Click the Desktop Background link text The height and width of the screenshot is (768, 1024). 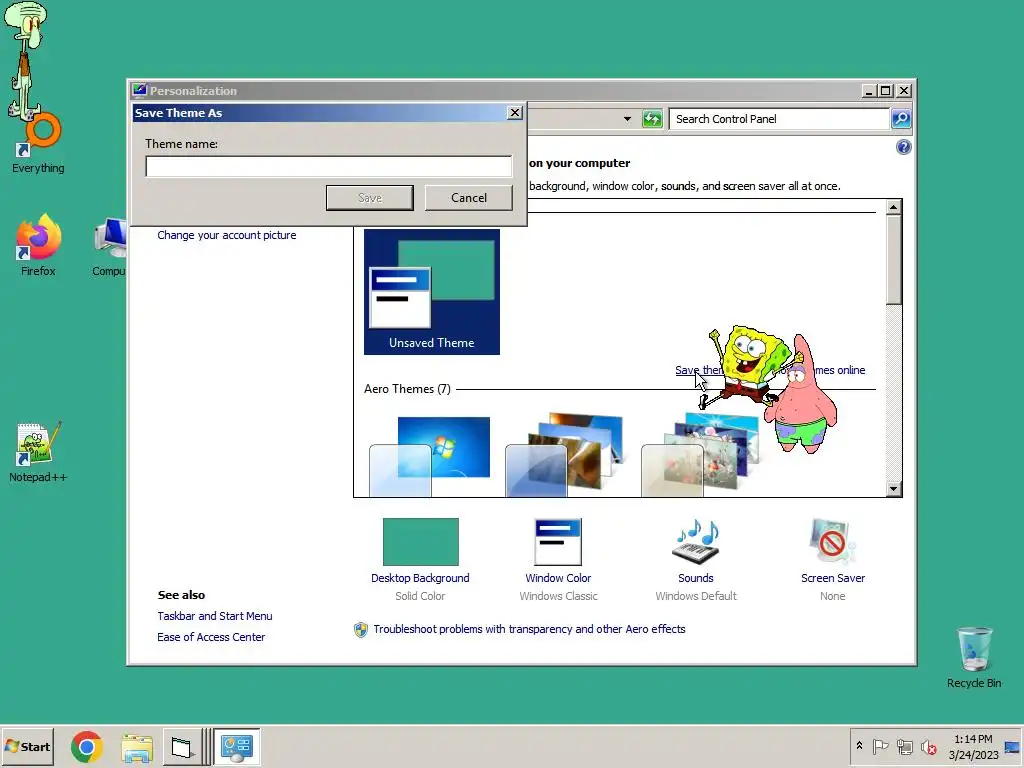pos(420,578)
